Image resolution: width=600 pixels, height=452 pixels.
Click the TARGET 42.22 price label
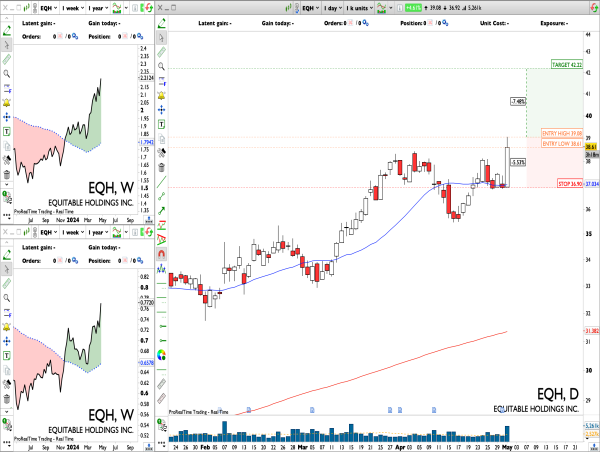[x=567, y=64]
